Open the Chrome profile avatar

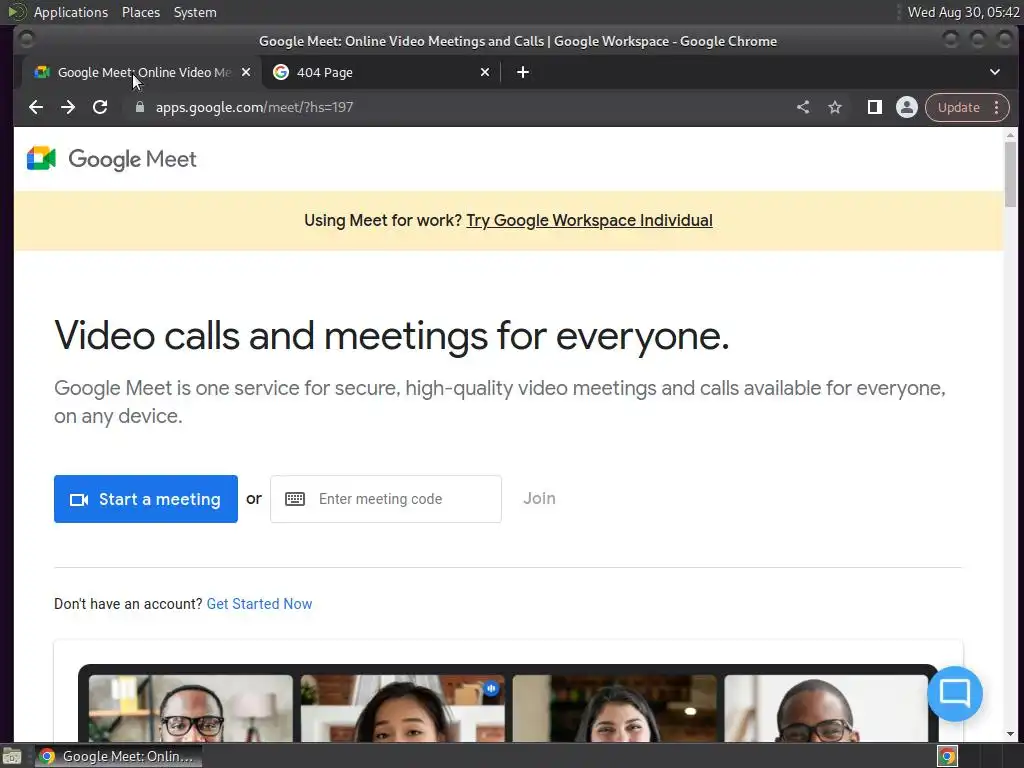click(x=906, y=107)
